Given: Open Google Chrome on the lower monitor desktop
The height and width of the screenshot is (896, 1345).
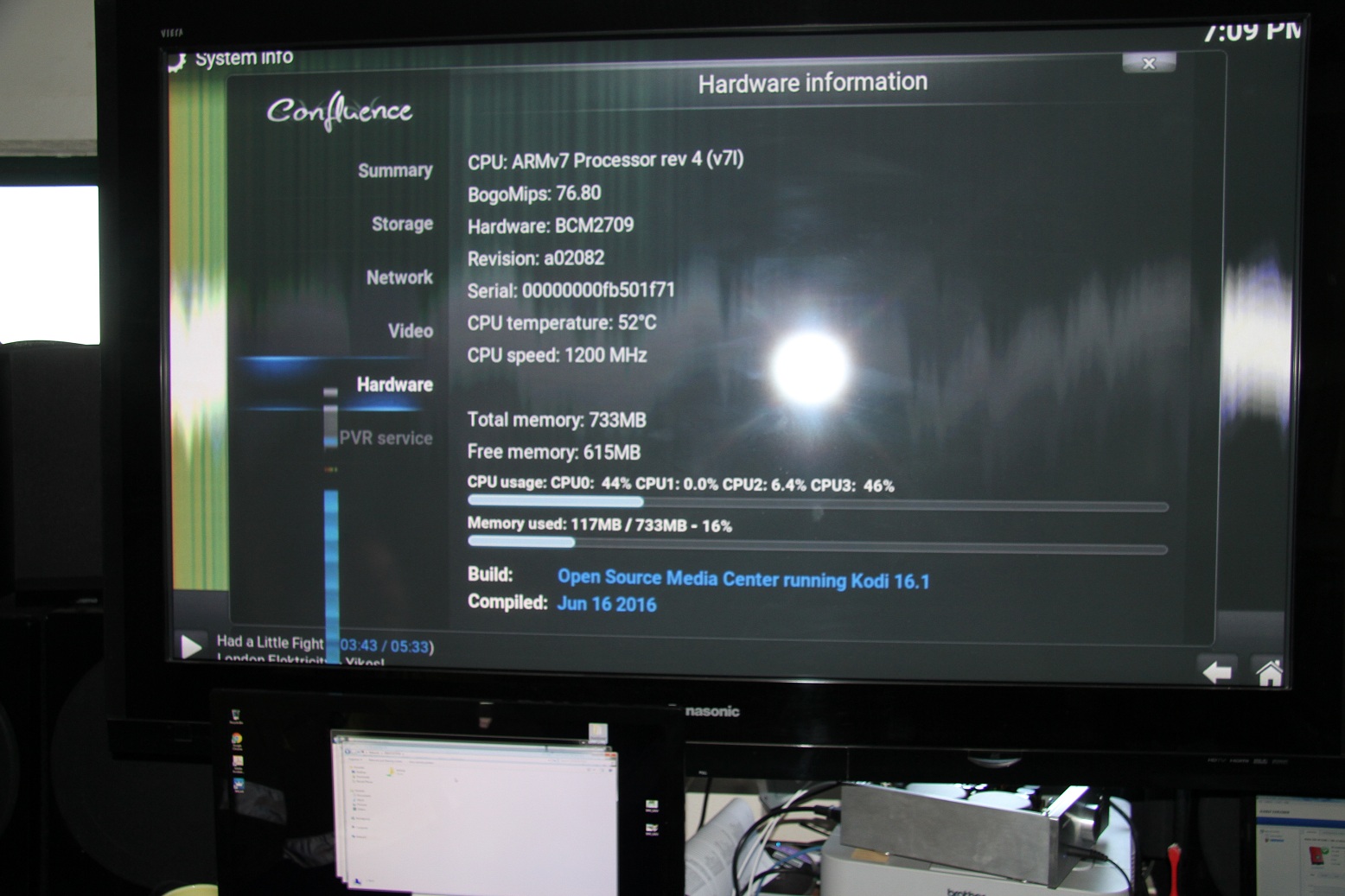Looking at the screenshot, I should pyautogui.click(x=237, y=740).
